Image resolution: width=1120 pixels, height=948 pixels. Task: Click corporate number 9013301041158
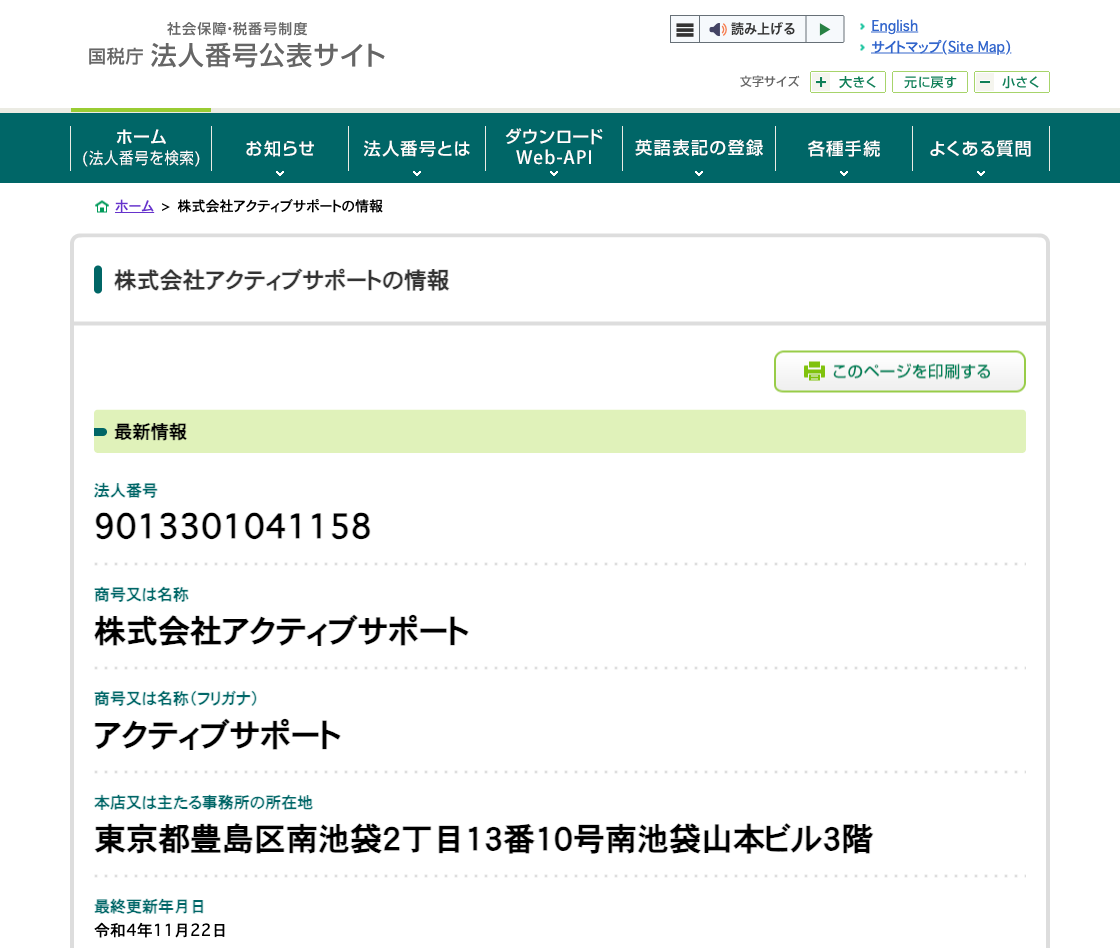233,527
